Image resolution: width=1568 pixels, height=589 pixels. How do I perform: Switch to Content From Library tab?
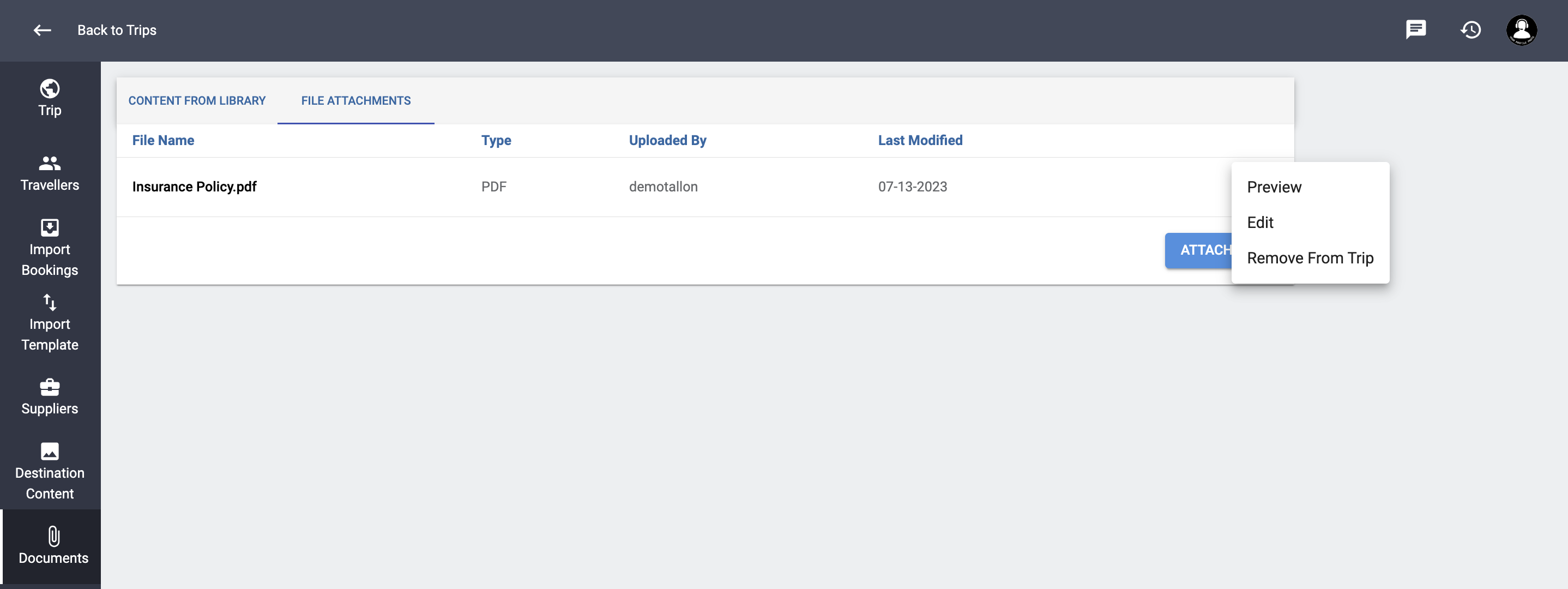pyautogui.click(x=197, y=100)
